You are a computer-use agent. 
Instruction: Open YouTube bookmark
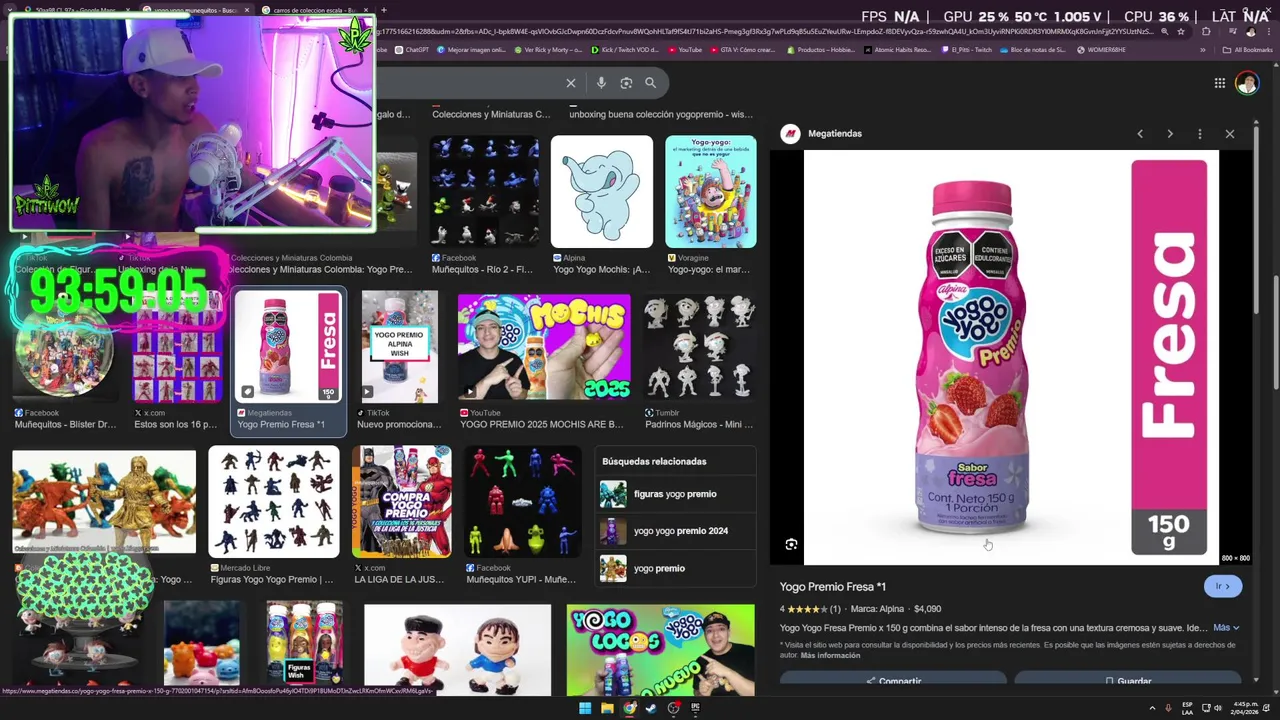tap(685, 50)
